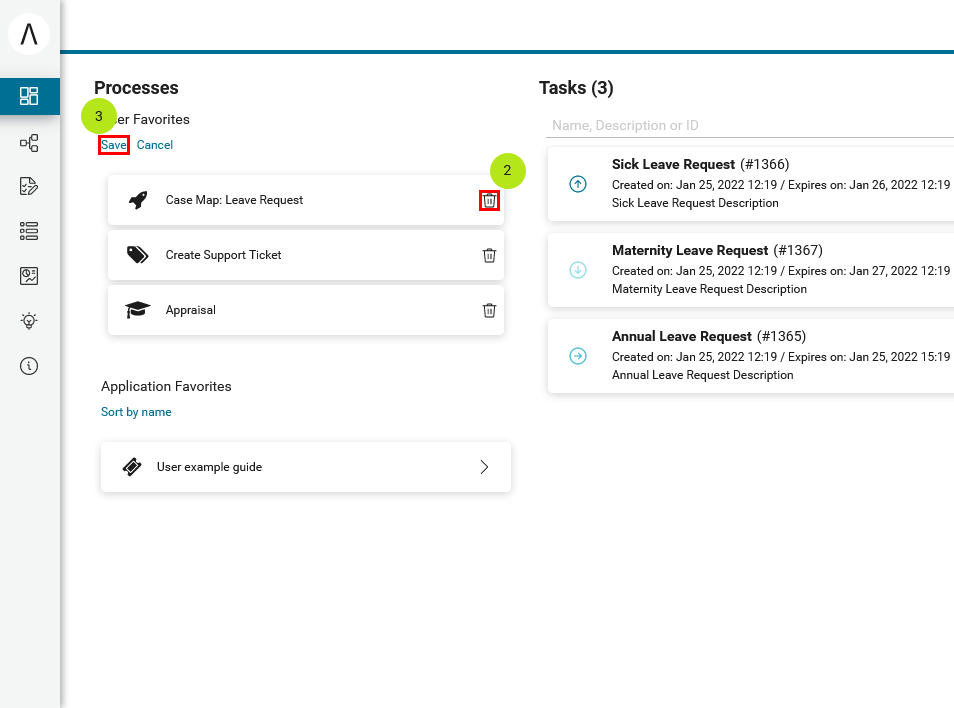
Task: Open the Tasks sidebar icon
Action: (29, 186)
